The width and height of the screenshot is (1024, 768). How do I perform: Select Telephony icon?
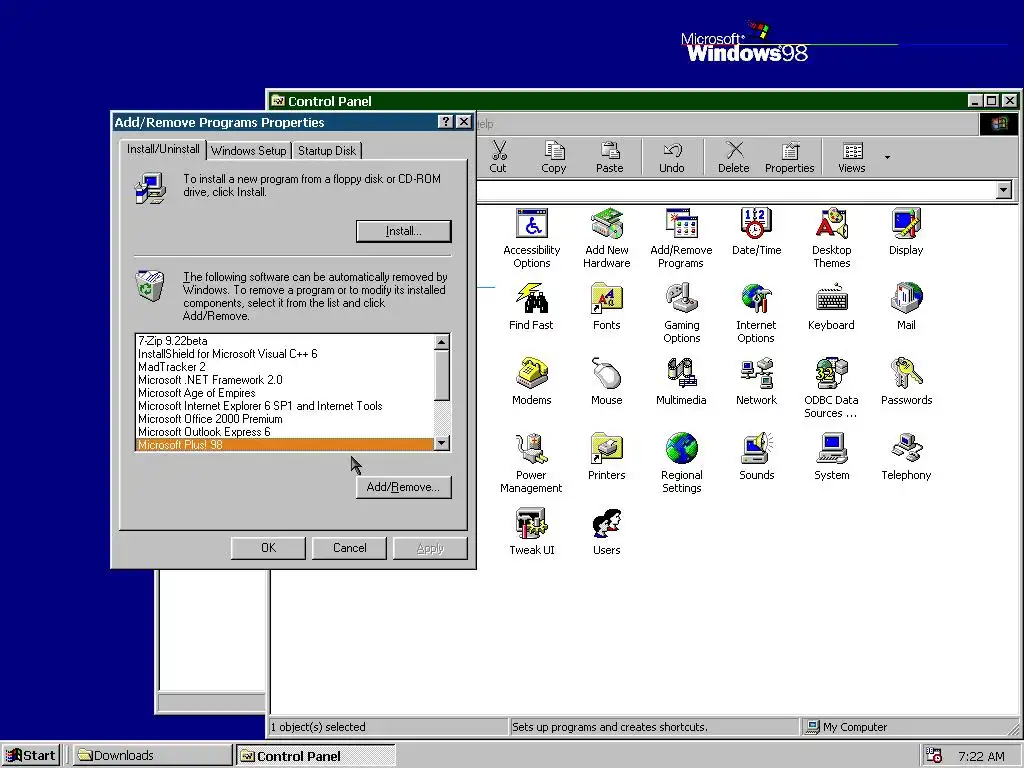906,456
